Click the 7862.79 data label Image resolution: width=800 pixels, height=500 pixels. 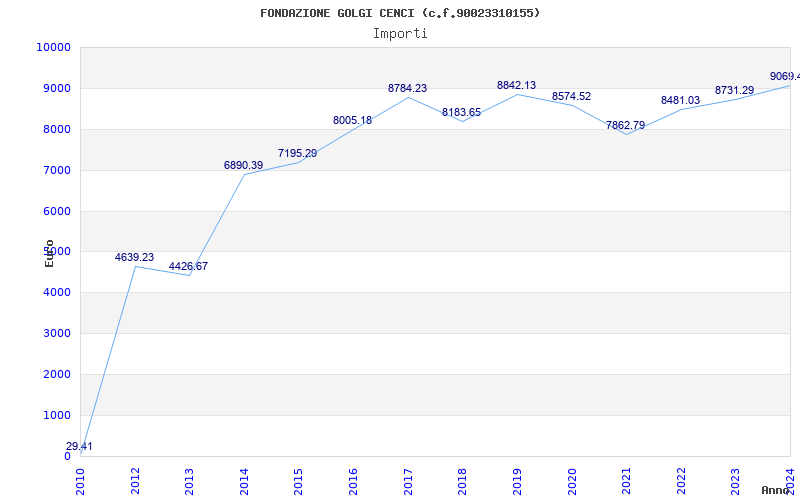pos(626,125)
